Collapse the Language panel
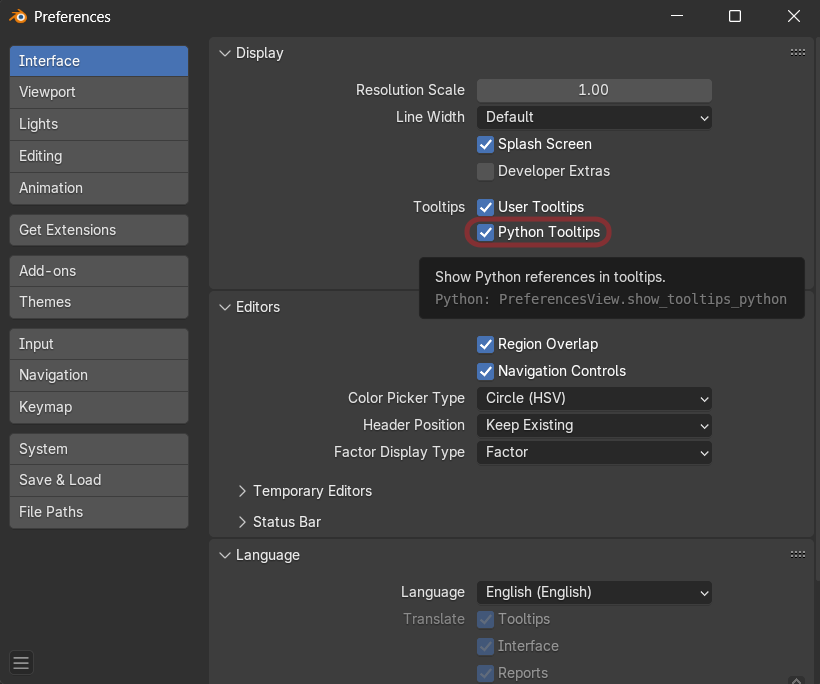This screenshot has width=820, height=684. [x=225, y=555]
